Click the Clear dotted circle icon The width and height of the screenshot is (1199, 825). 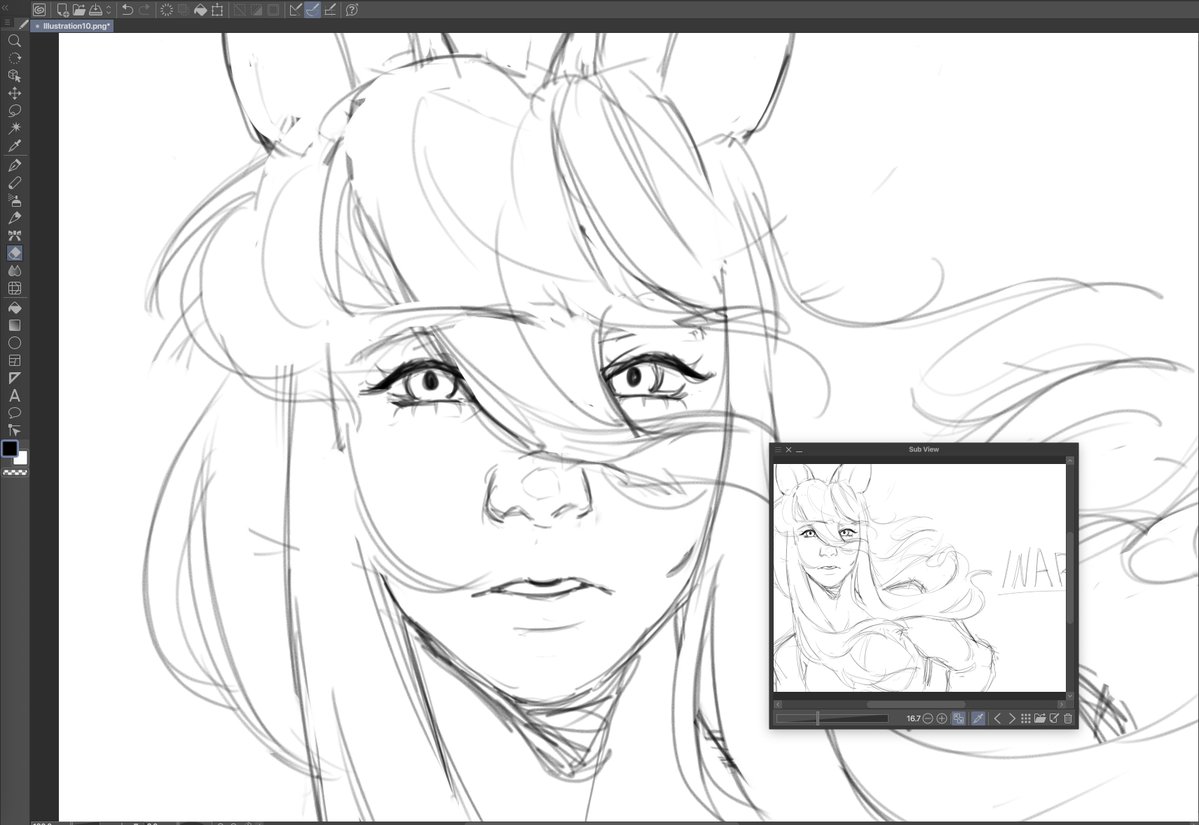[167, 10]
